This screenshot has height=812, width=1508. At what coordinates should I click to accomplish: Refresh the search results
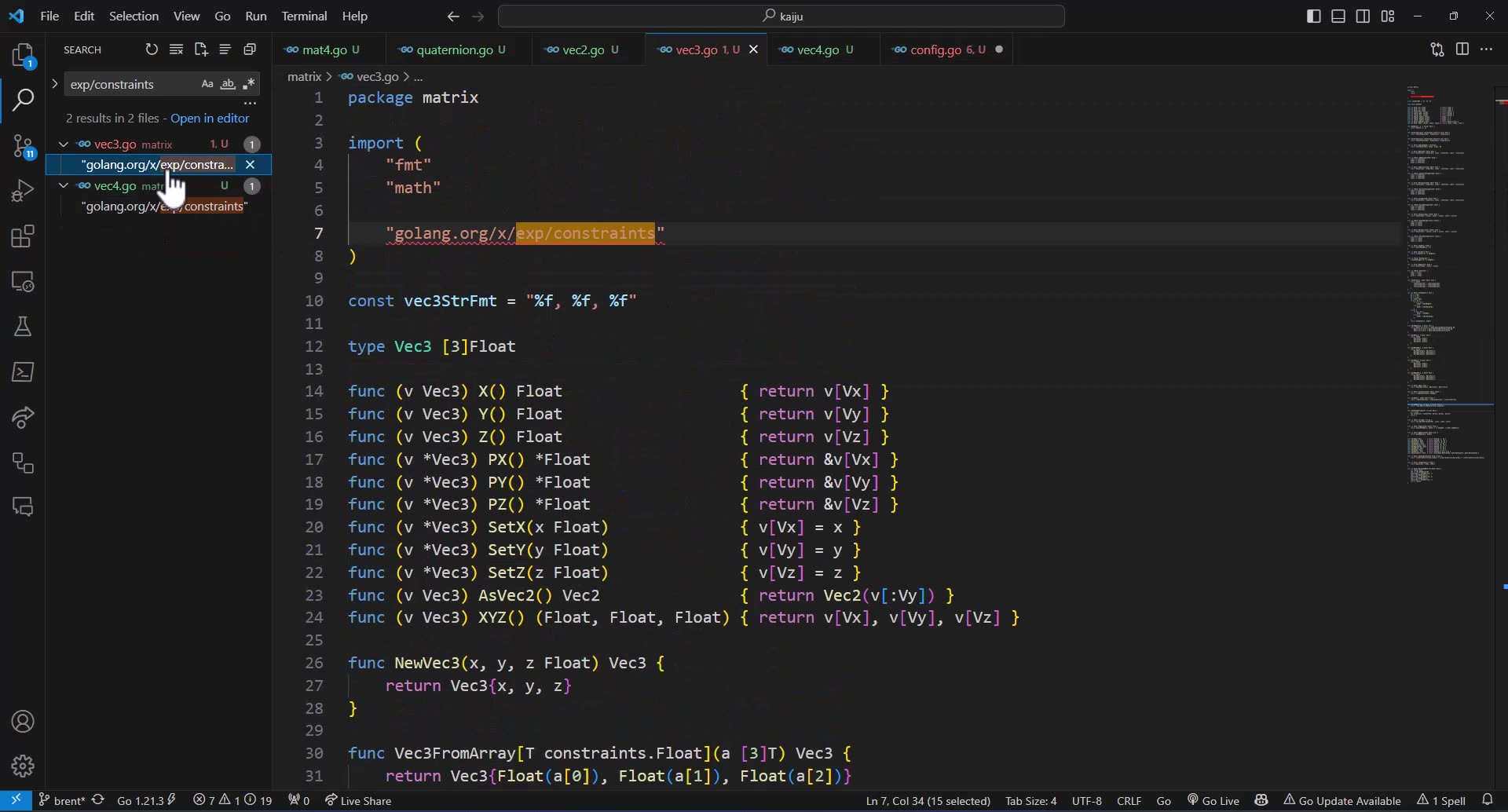click(x=152, y=49)
